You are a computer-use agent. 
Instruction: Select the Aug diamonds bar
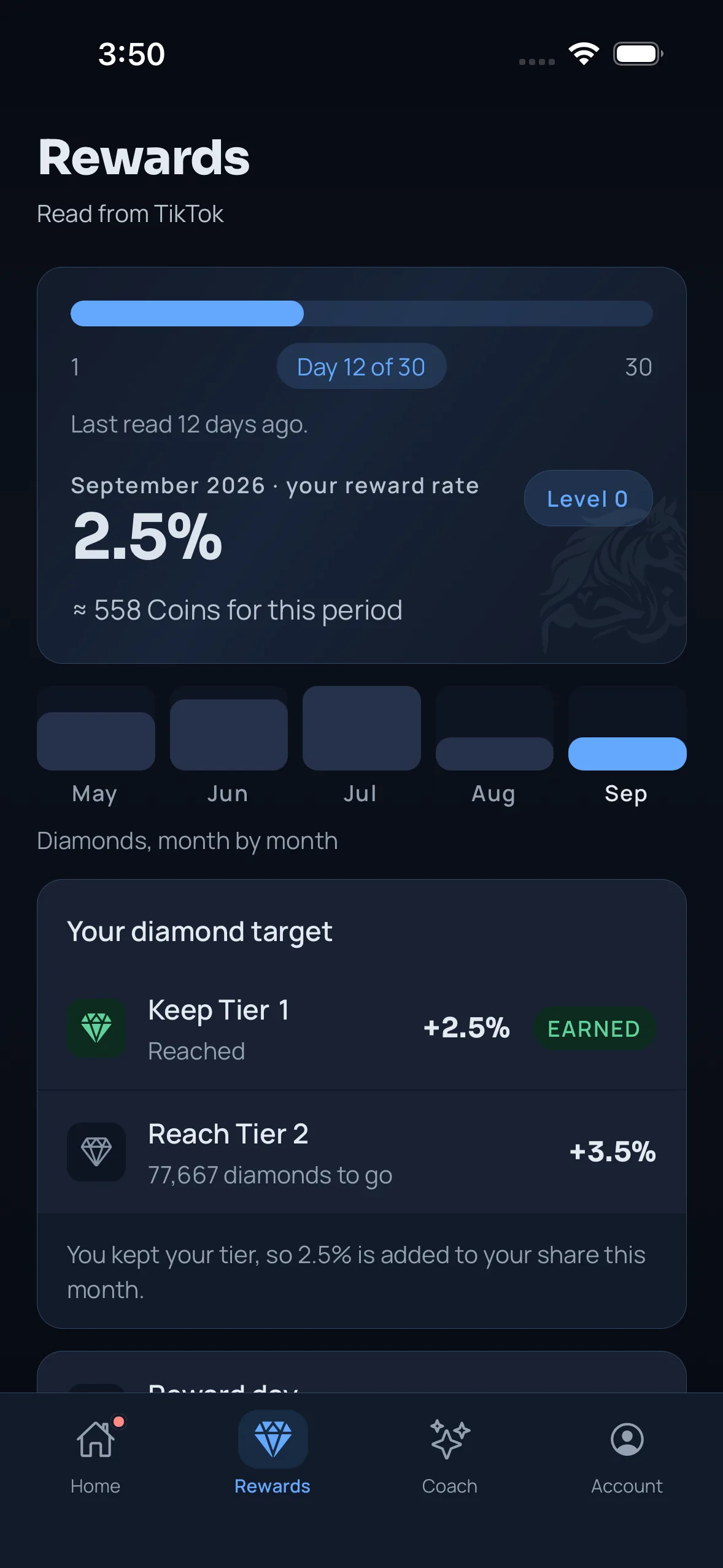[x=495, y=754]
